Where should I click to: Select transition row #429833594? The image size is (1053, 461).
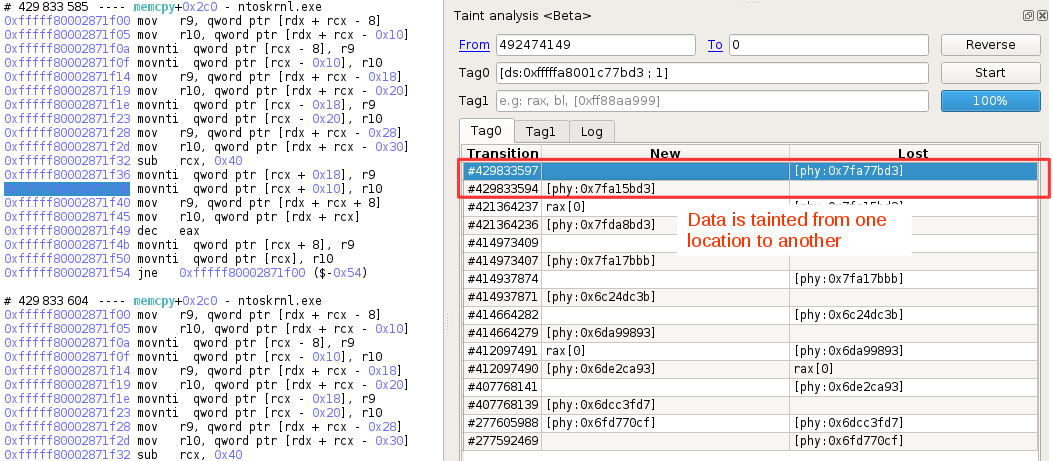(x=502, y=189)
